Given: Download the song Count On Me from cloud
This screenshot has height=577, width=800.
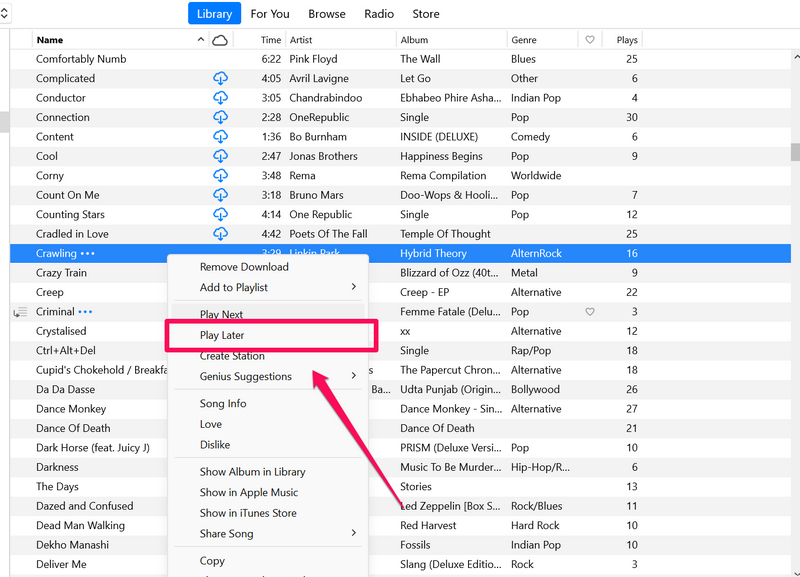Looking at the screenshot, I should click(x=220, y=195).
